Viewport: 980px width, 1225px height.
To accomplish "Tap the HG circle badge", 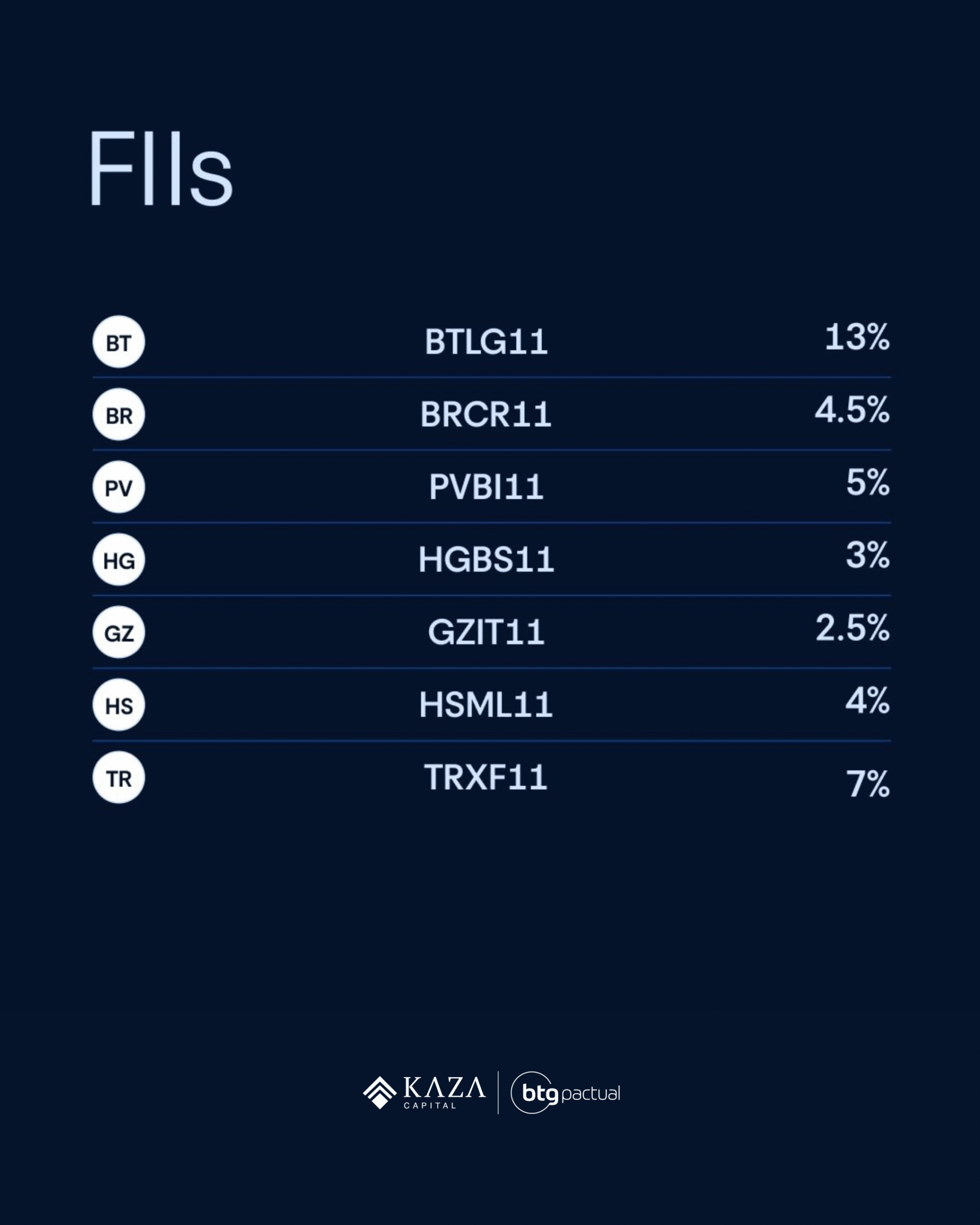I will coord(119,560).
